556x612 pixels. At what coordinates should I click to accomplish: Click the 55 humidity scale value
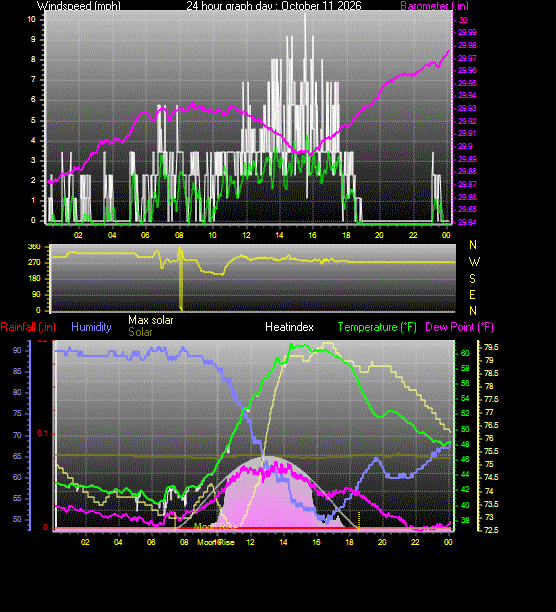tap(17, 498)
